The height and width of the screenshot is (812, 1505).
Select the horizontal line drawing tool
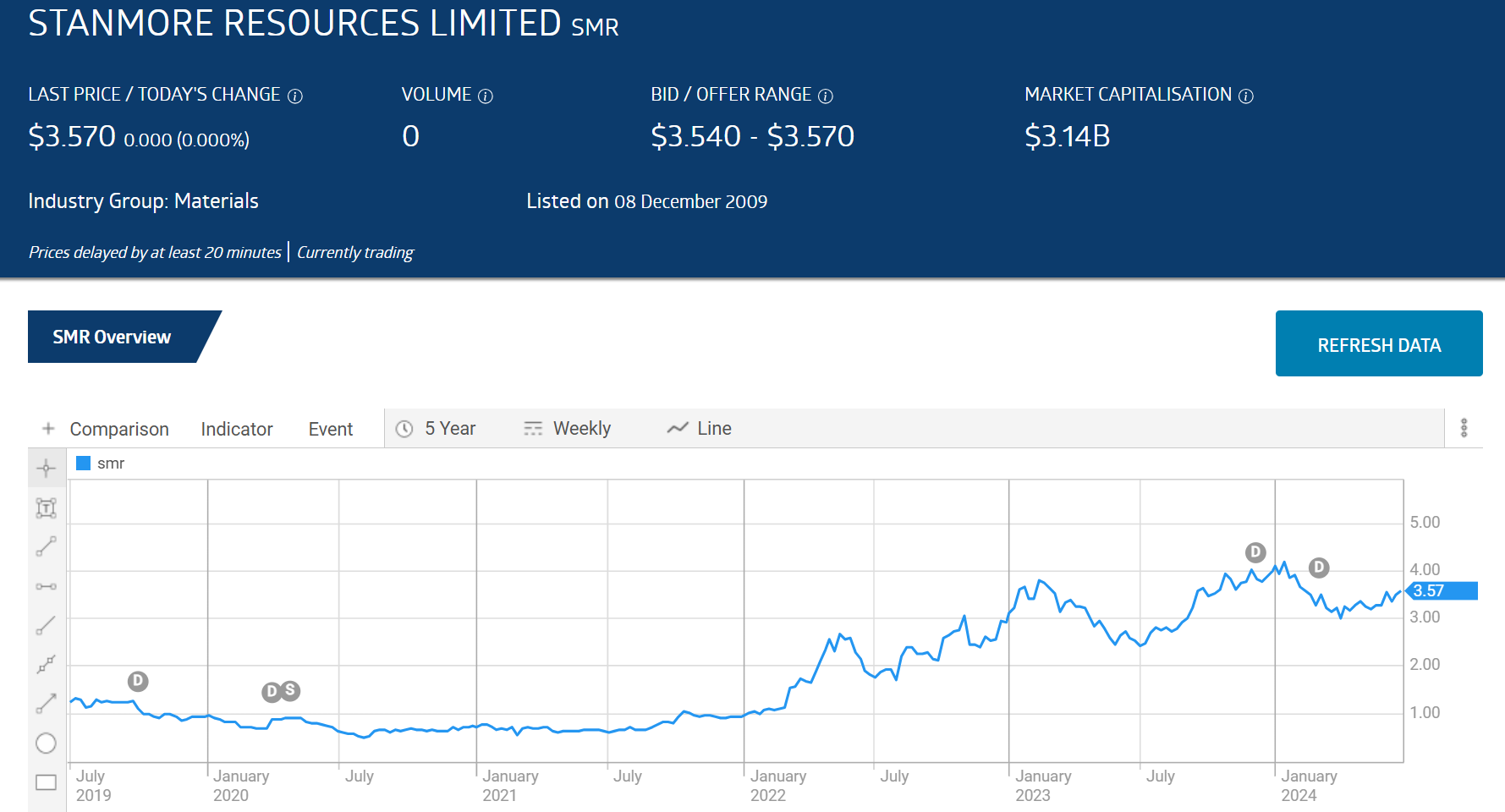tap(47, 586)
